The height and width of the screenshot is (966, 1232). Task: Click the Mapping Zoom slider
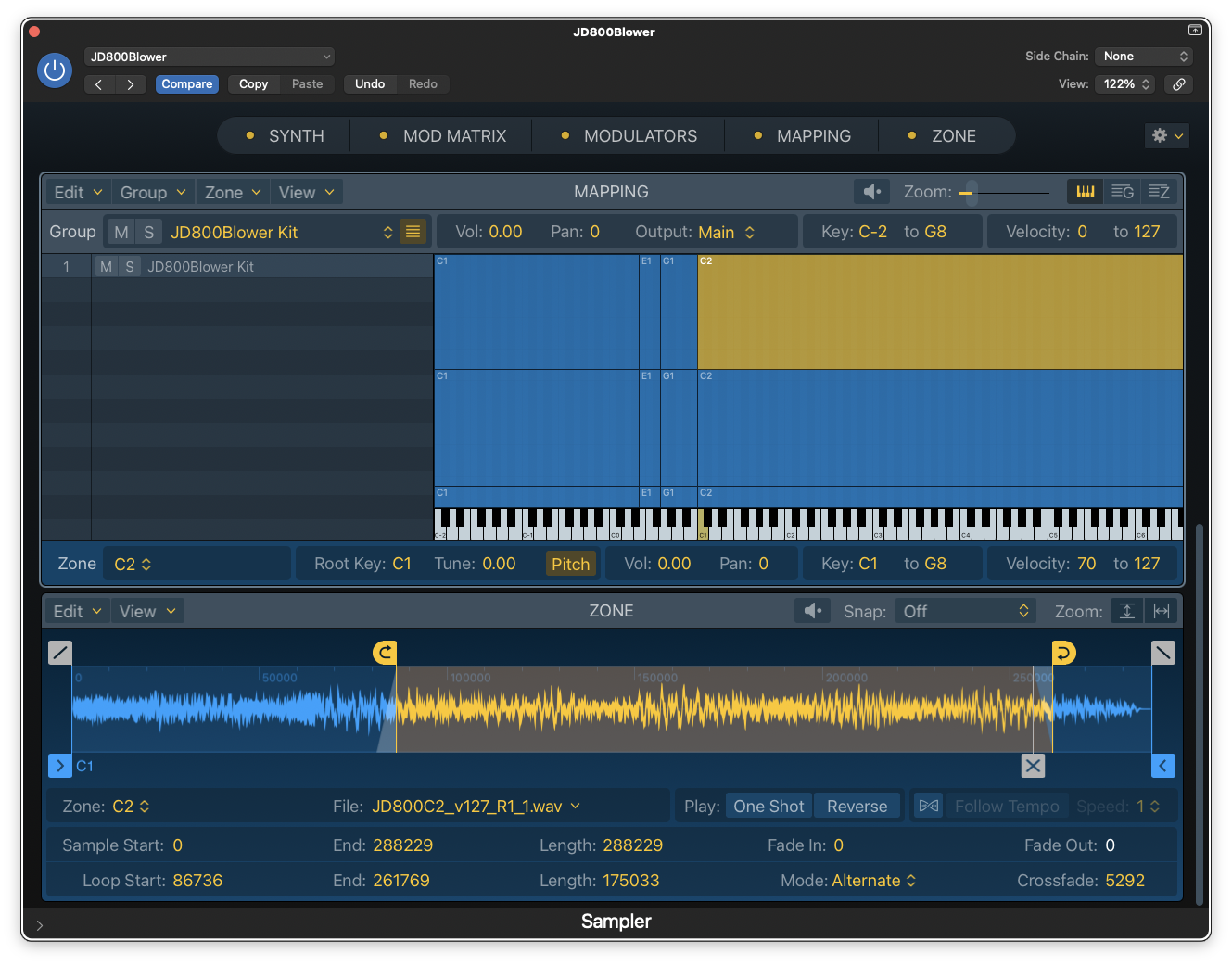(1004, 192)
